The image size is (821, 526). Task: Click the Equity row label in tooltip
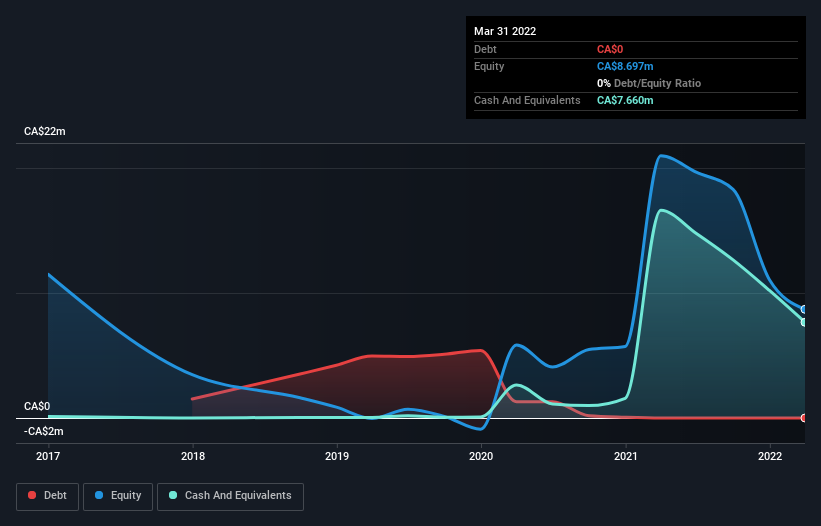click(x=489, y=66)
